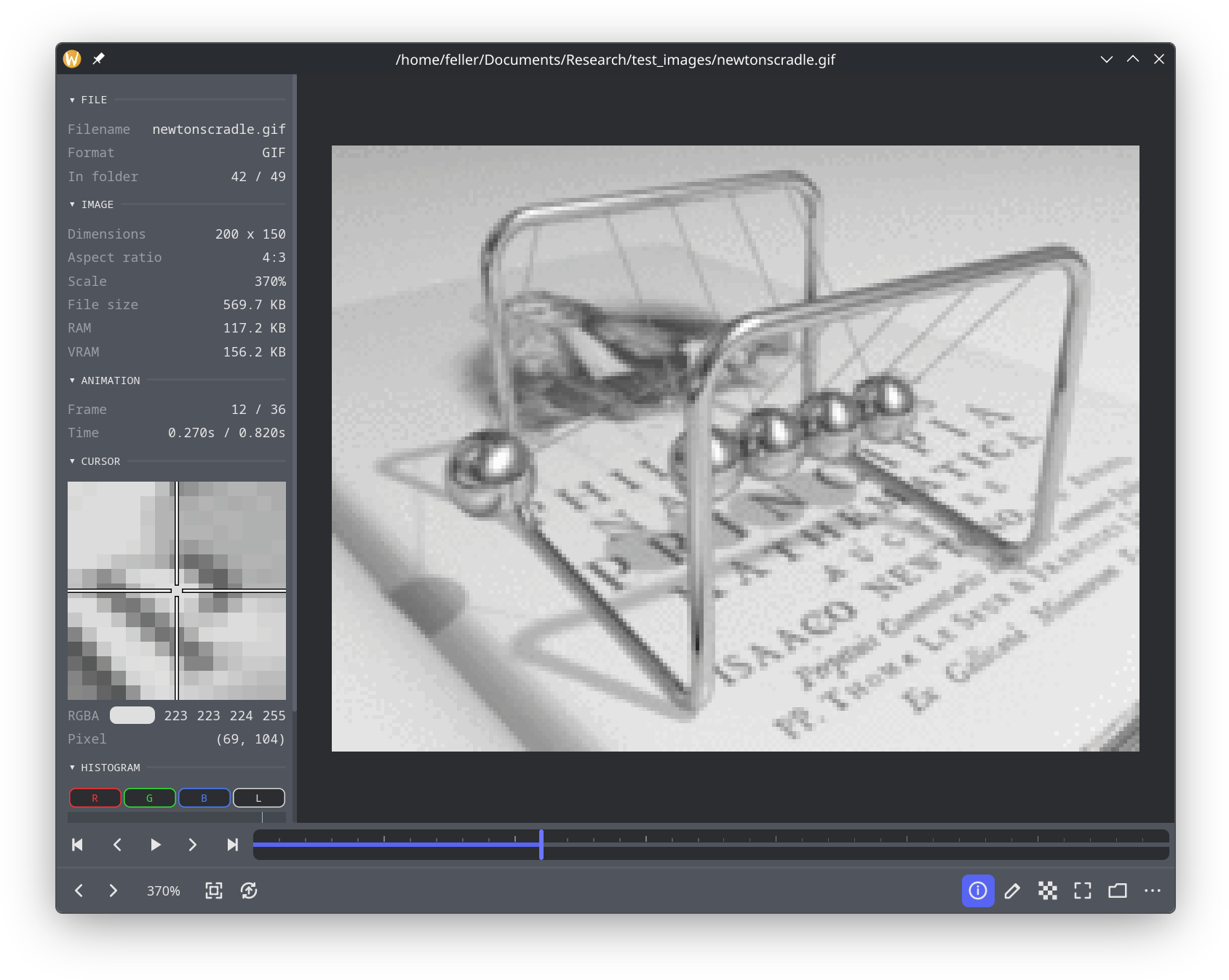The width and height of the screenshot is (1229, 980).
Task: Open the folder browse icon
Action: (x=1118, y=891)
